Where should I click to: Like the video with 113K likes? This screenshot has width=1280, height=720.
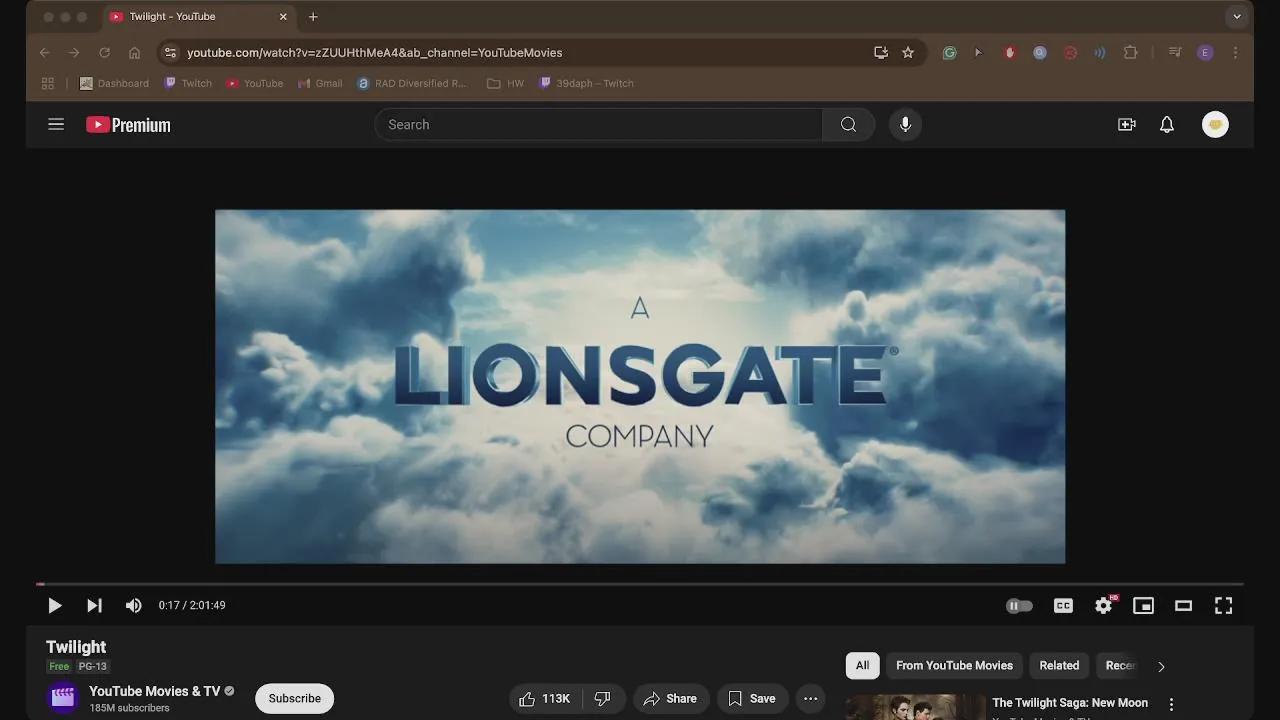[x=544, y=698]
